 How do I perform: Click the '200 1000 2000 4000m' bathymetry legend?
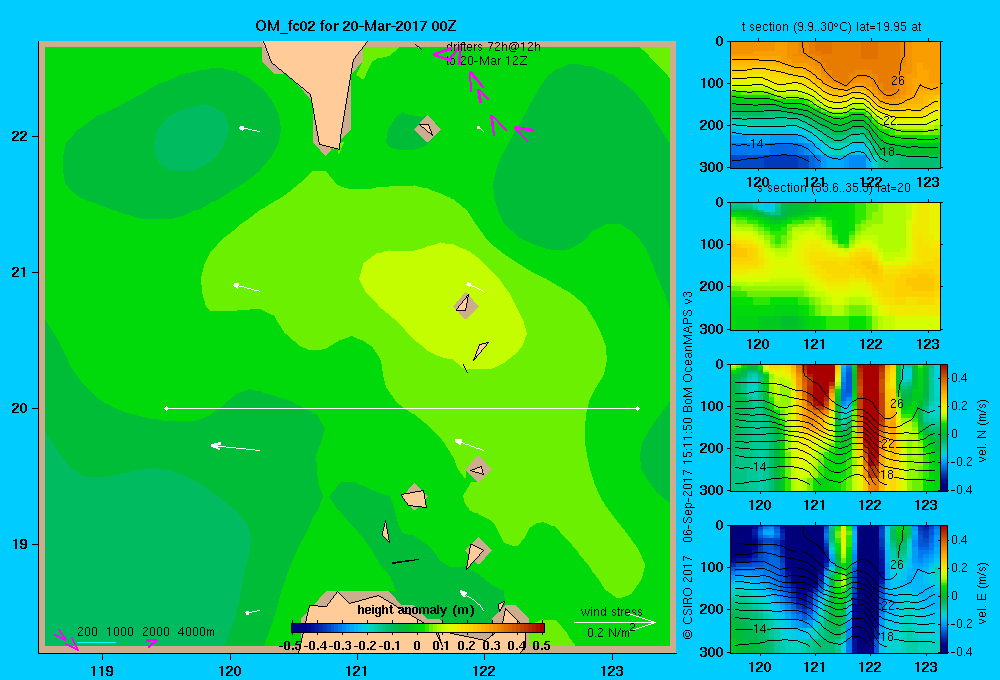tap(145, 632)
